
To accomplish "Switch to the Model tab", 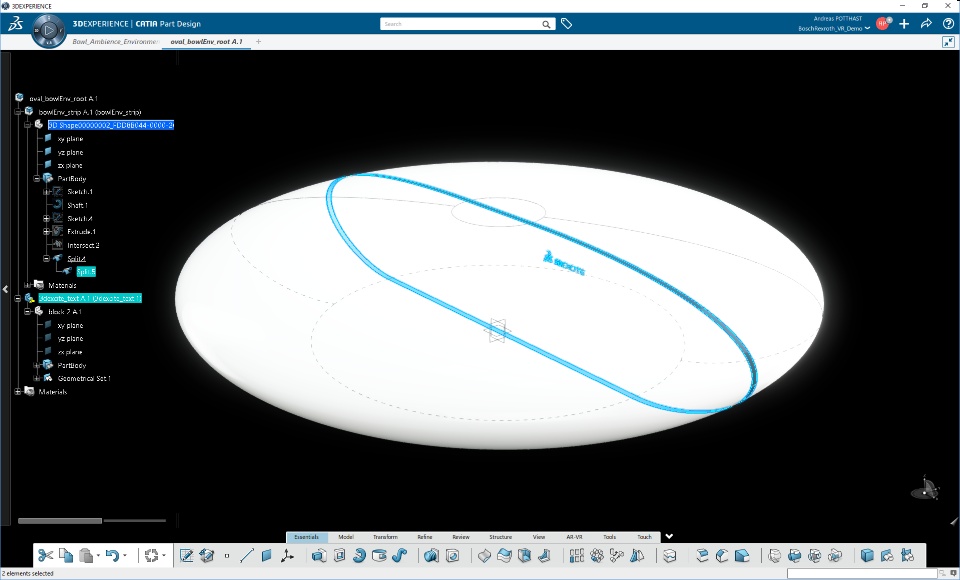I will click(346, 537).
